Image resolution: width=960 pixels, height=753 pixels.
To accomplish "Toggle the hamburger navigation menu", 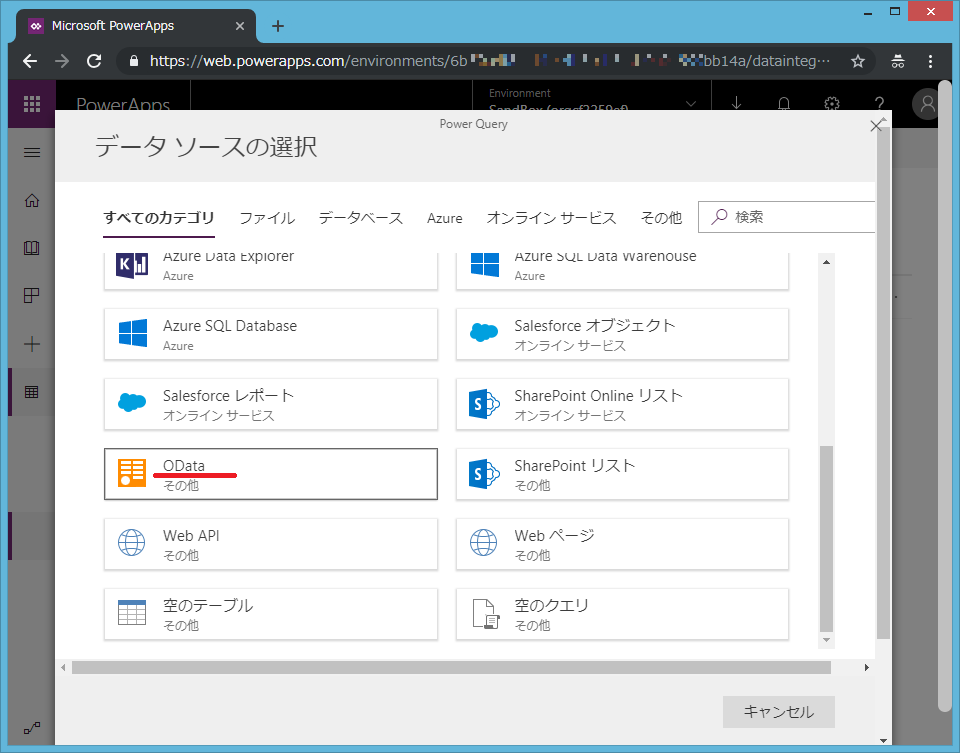I will [x=32, y=152].
